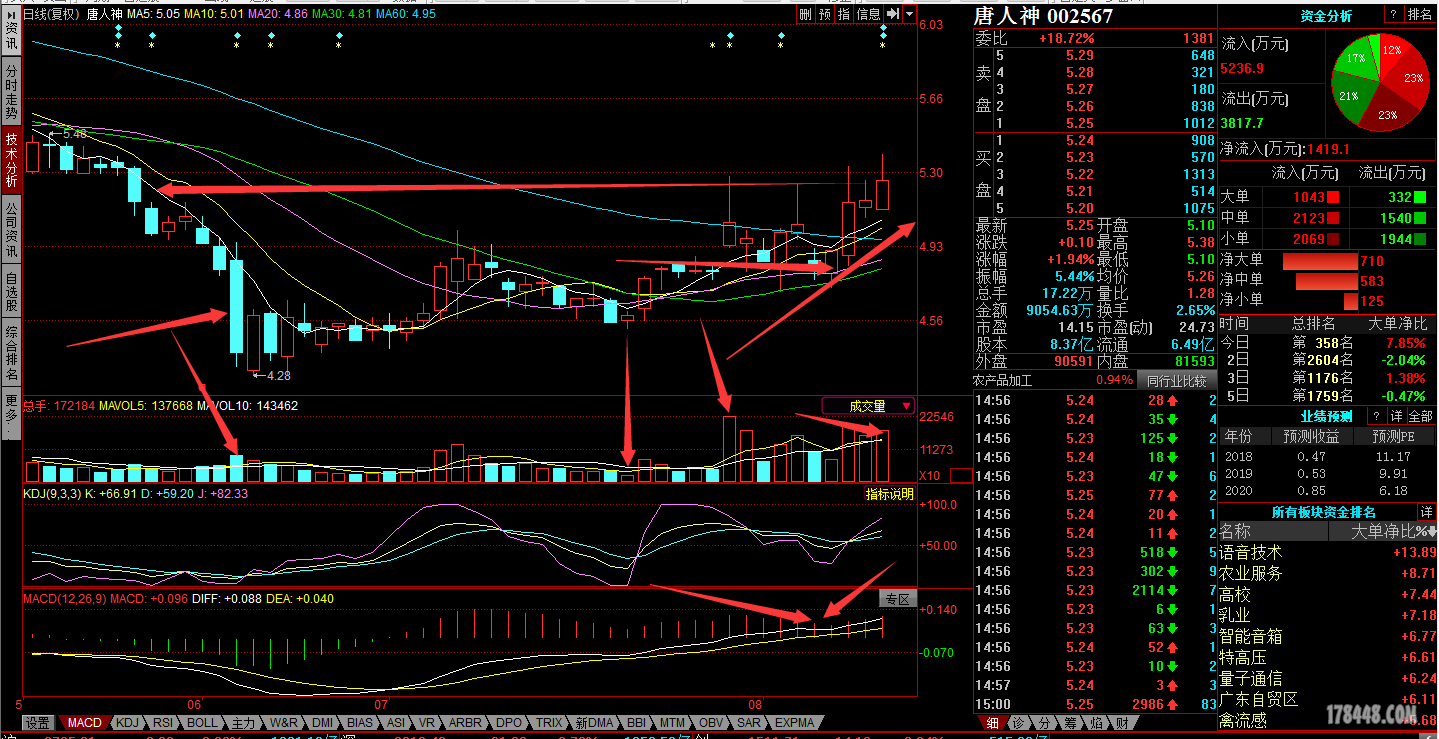Open the 成交量 volume dropdown
Image resolution: width=1439 pixels, height=739 pixels.
(x=868, y=406)
